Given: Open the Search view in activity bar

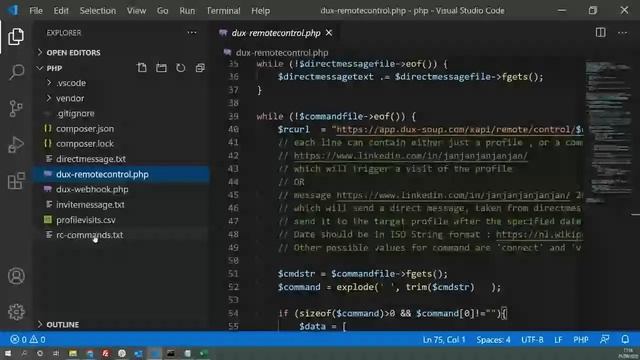Looking at the screenshot, I should point(16,72).
